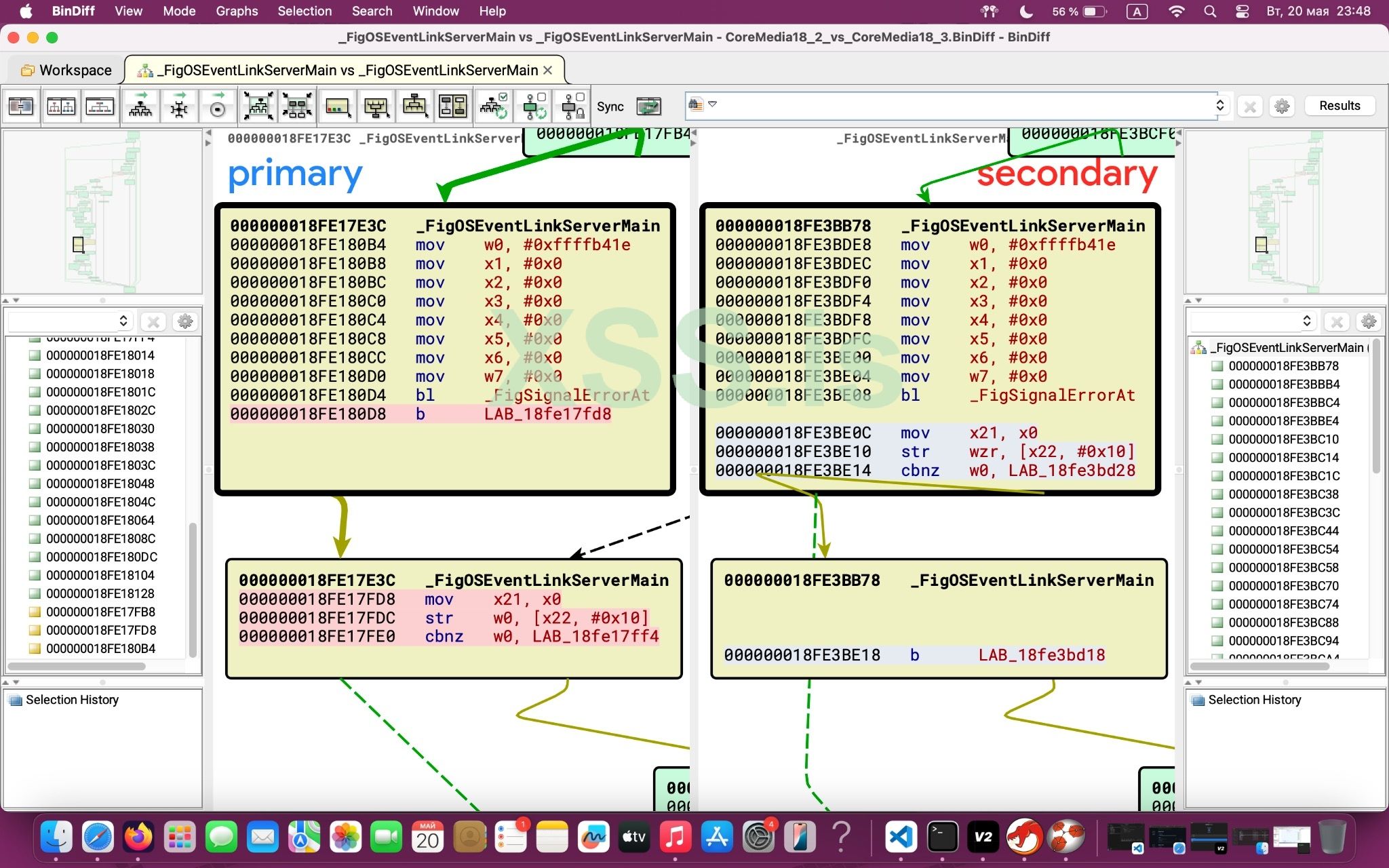Screen dimensions: 1389x868
Task: Open Spotlight search from the menu bar
Action: 1211,12
